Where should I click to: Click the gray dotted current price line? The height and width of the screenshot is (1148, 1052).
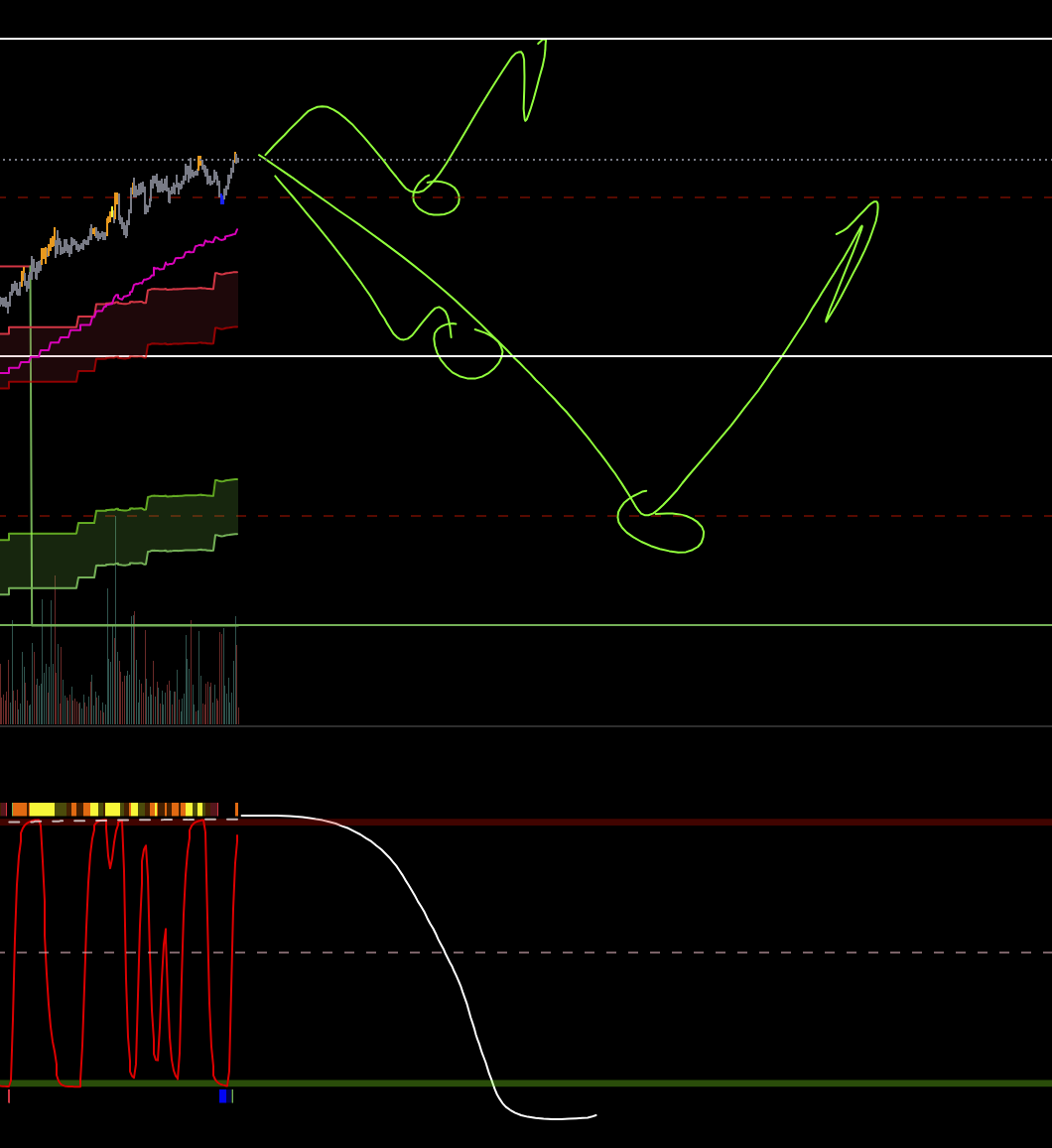click(695, 160)
